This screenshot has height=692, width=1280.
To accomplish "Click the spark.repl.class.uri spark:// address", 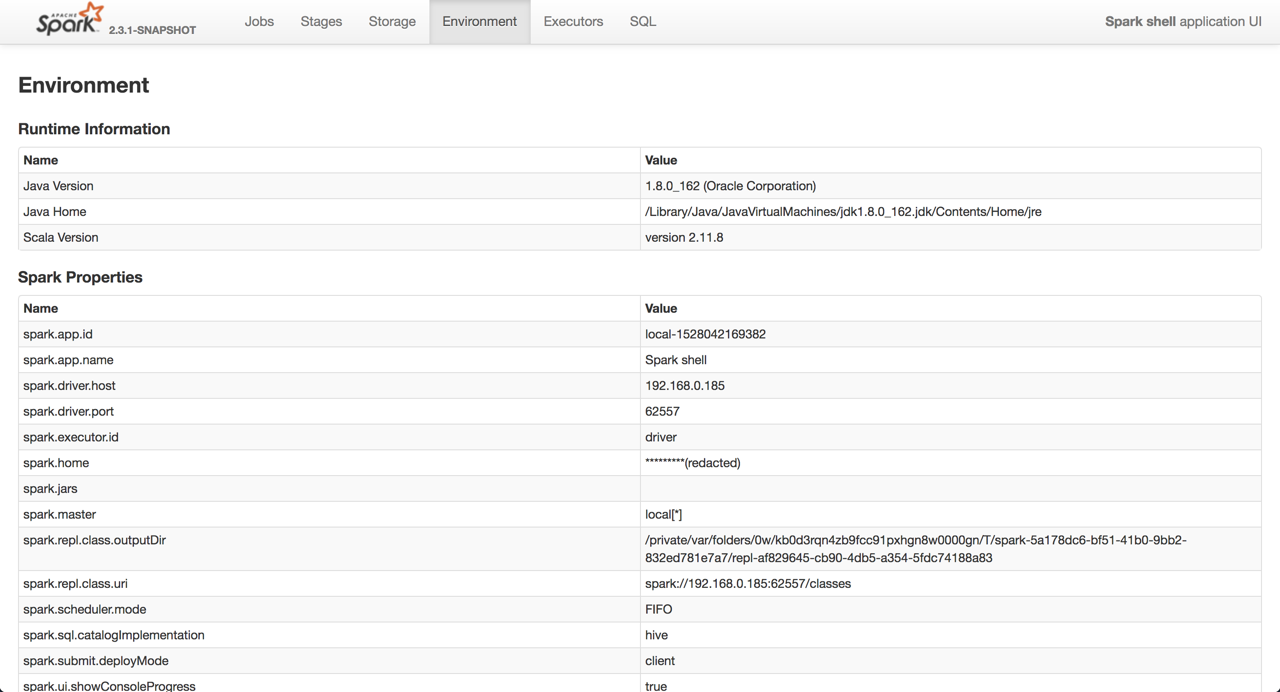I will coord(748,584).
